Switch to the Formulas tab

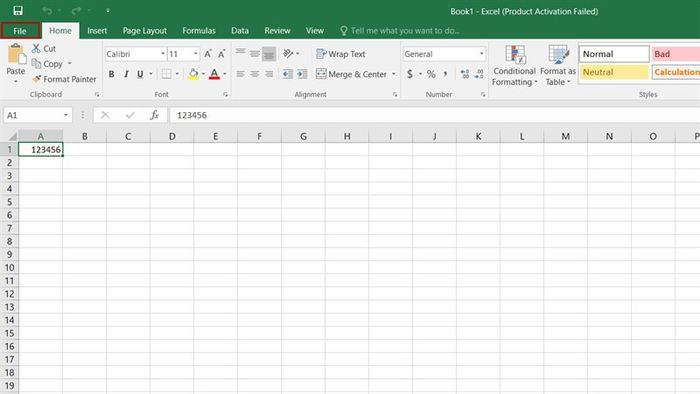click(199, 31)
